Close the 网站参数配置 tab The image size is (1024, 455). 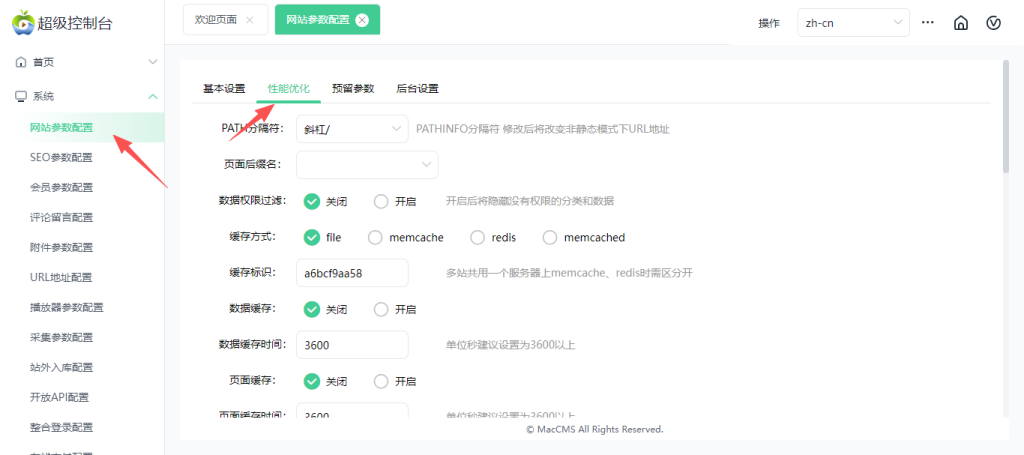pyautogui.click(x=362, y=20)
